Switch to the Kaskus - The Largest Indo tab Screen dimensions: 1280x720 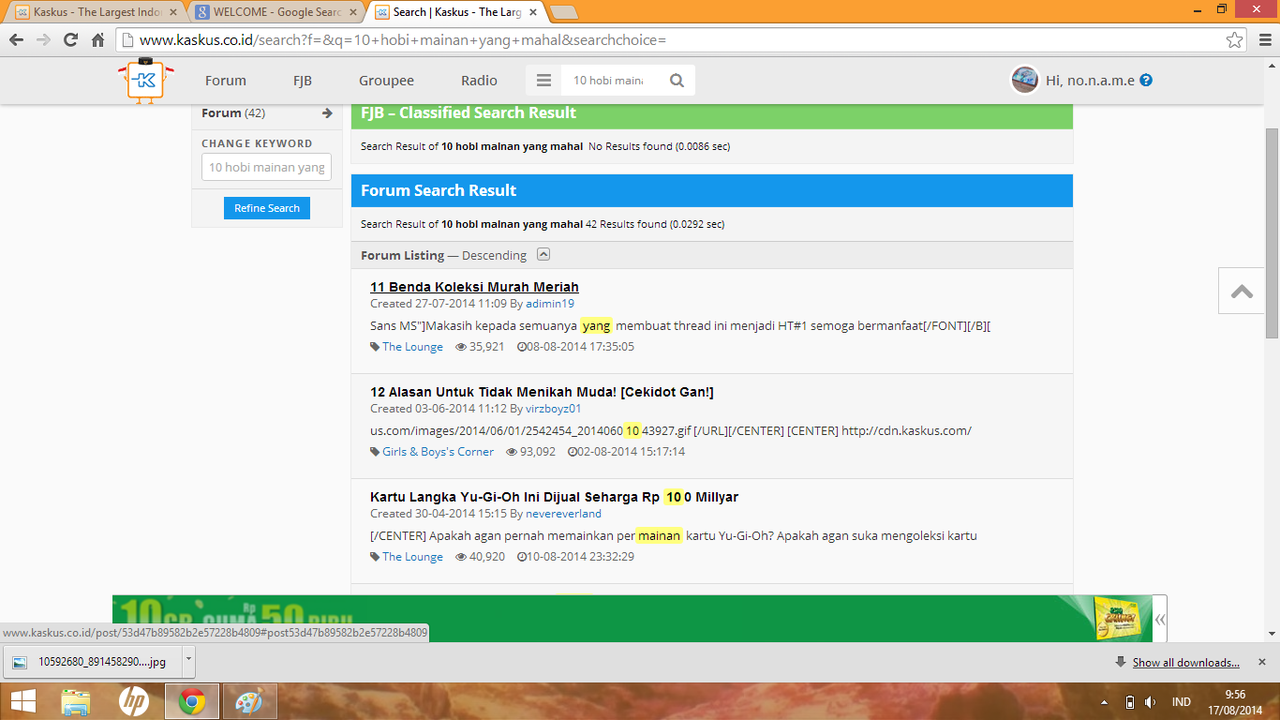tap(97, 12)
